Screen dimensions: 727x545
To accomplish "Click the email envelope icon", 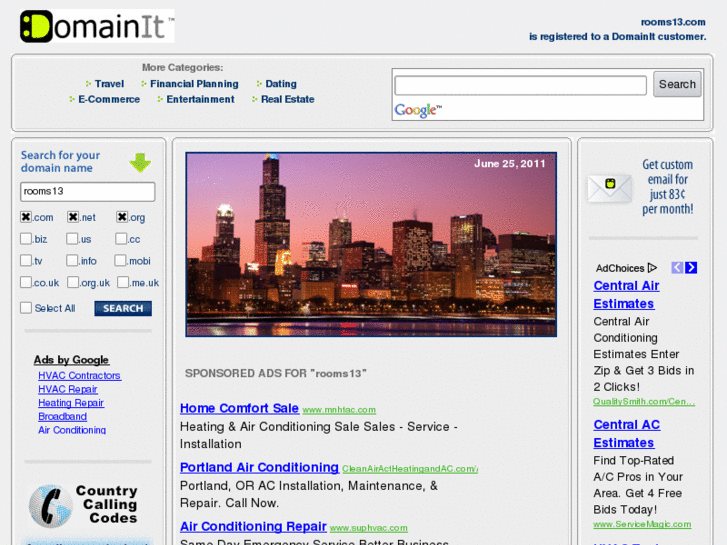I will point(610,188).
